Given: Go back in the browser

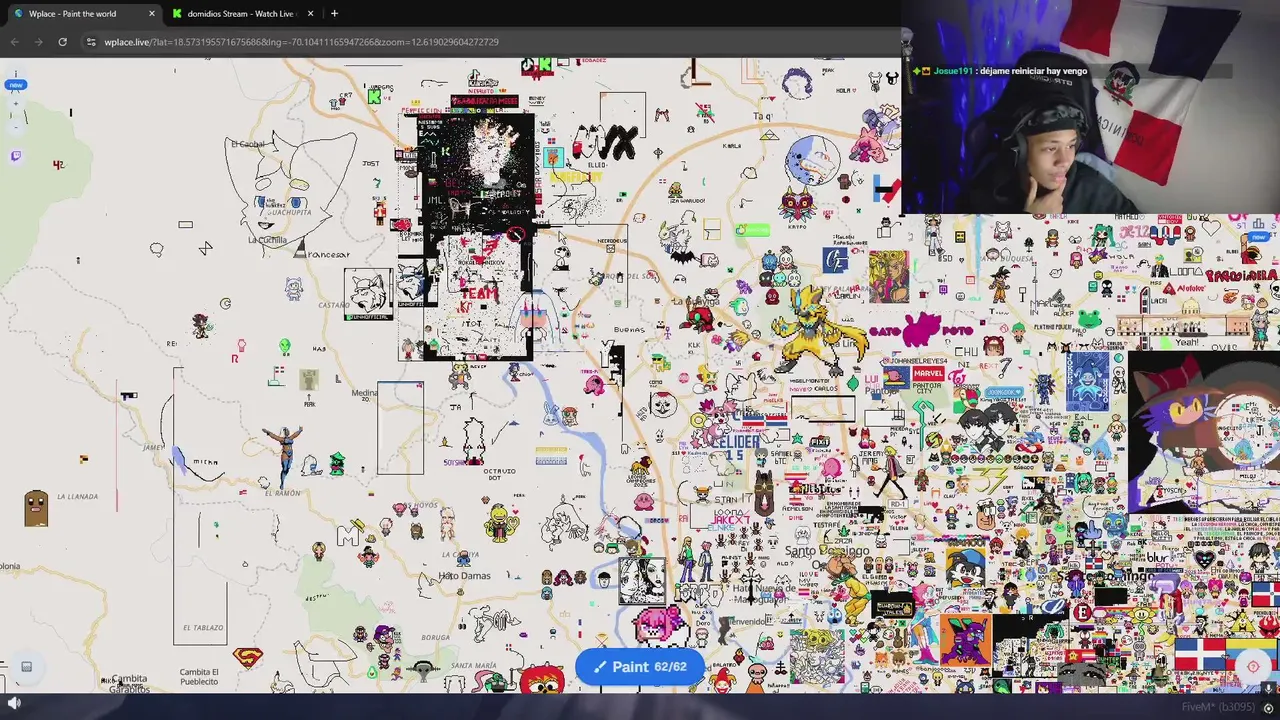Looking at the screenshot, I should (15, 42).
